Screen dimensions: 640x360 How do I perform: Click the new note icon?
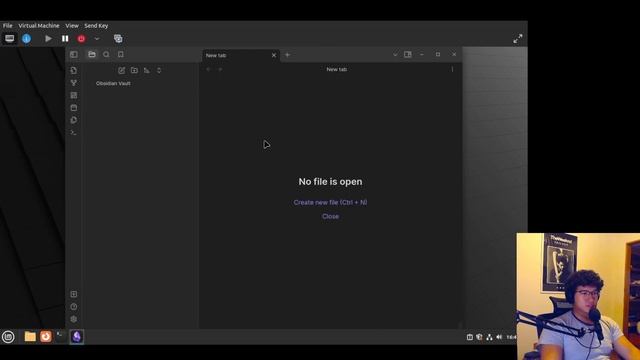pos(122,71)
